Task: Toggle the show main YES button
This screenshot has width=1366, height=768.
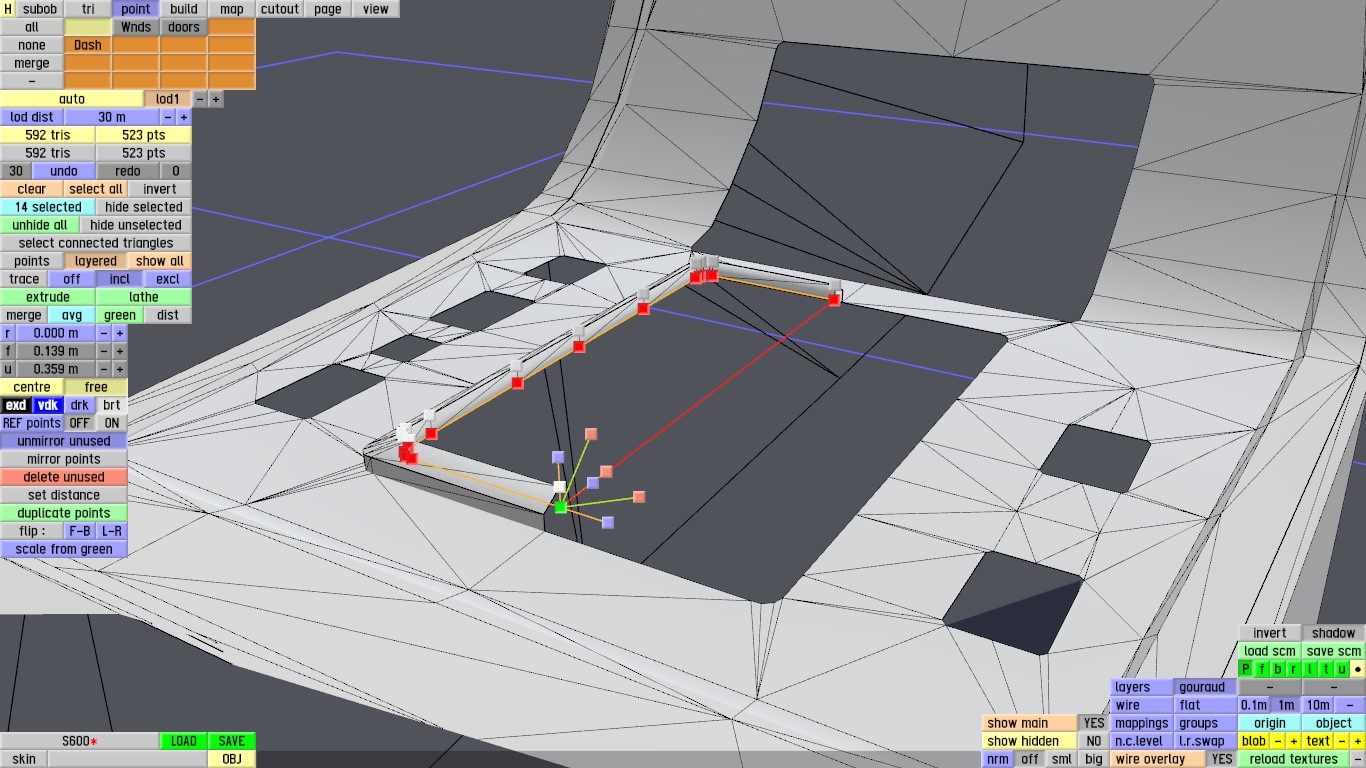Action: tap(1094, 723)
